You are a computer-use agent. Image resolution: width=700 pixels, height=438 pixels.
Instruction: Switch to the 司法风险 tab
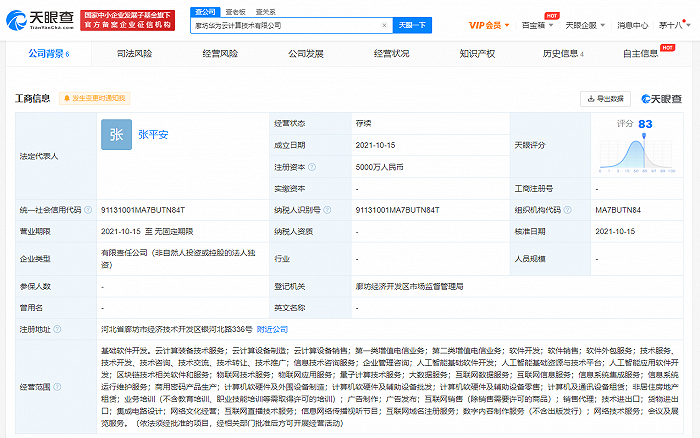click(134, 53)
